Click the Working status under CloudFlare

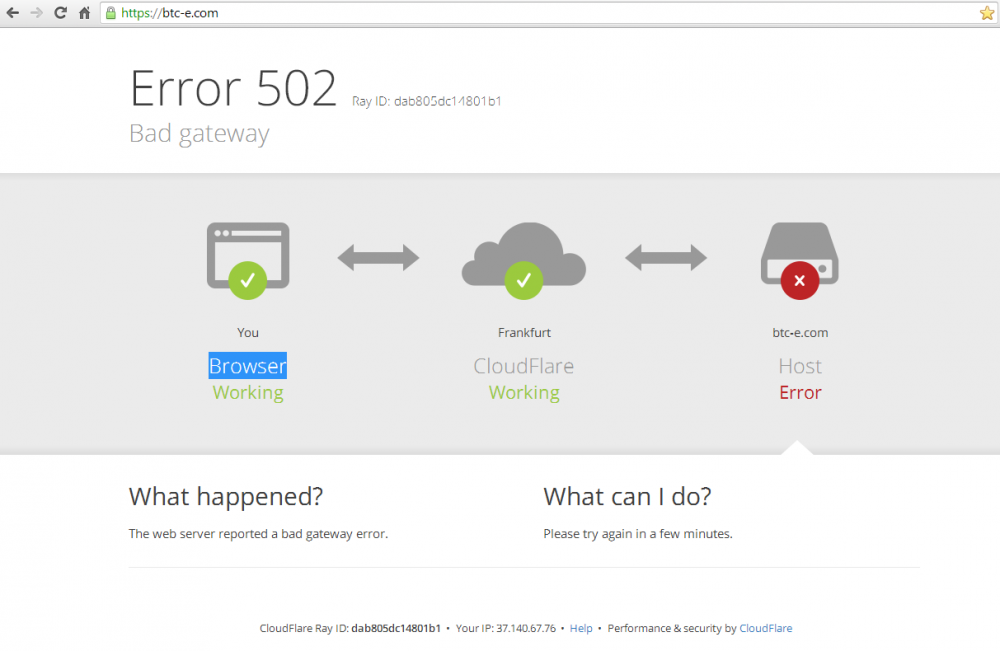tap(524, 393)
